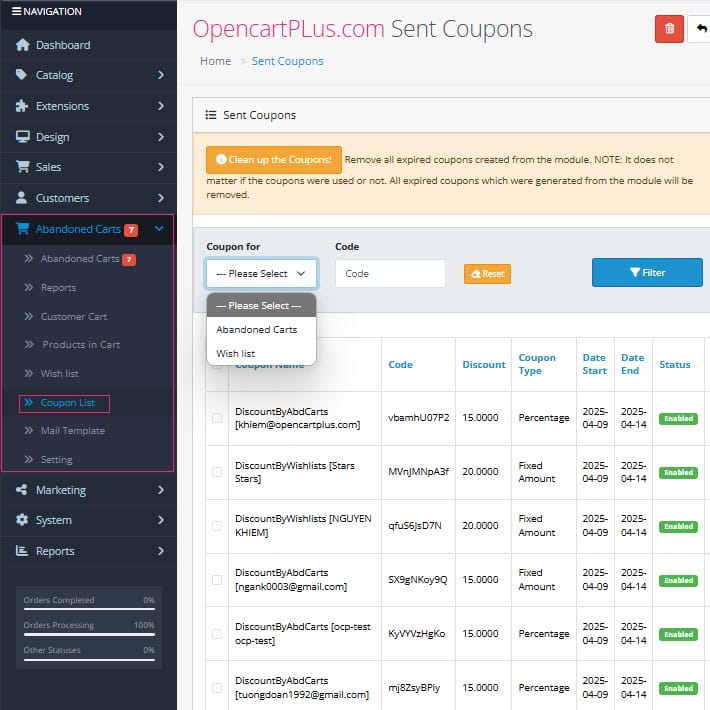The width and height of the screenshot is (710, 710).
Task: Click the parent Abandoned Carts 7 badge
Action: click(x=131, y=230)
